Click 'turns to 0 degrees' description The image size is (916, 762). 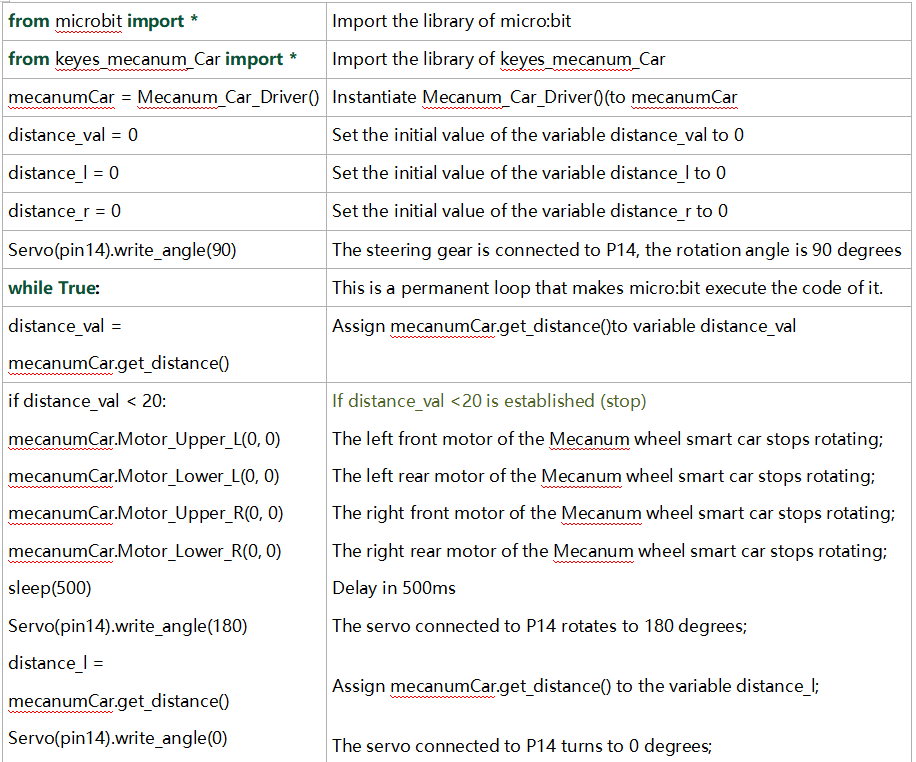pos(522,746)
